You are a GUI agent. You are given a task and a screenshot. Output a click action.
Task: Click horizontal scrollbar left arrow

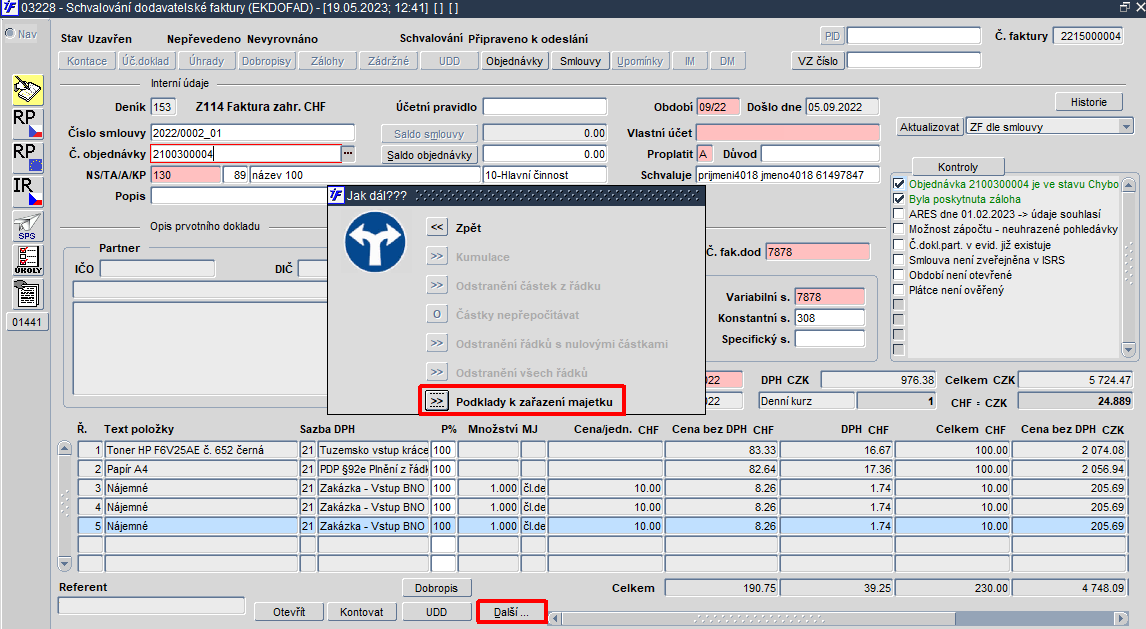[555, 619]
